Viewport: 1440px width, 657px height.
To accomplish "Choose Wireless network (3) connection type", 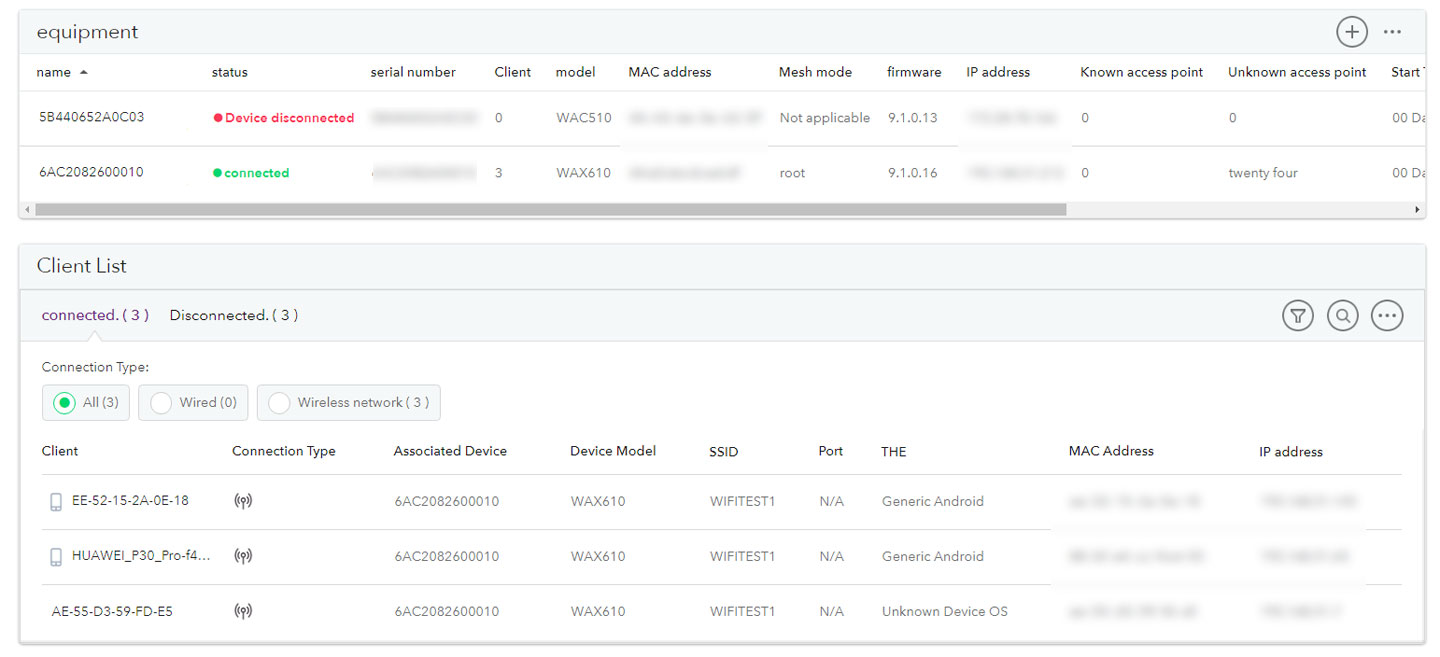I will tap(280, 402).
